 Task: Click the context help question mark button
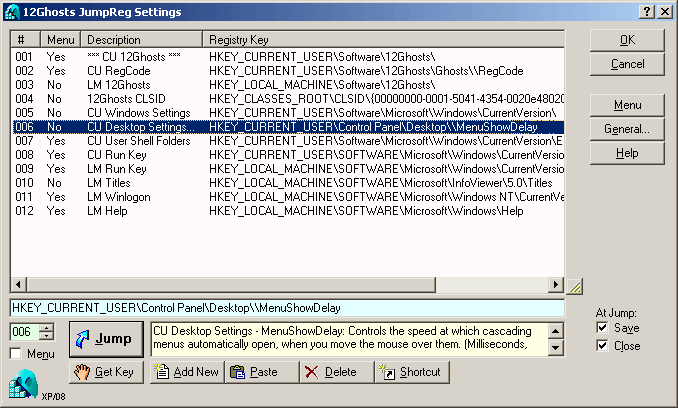(x=647, y=12)
